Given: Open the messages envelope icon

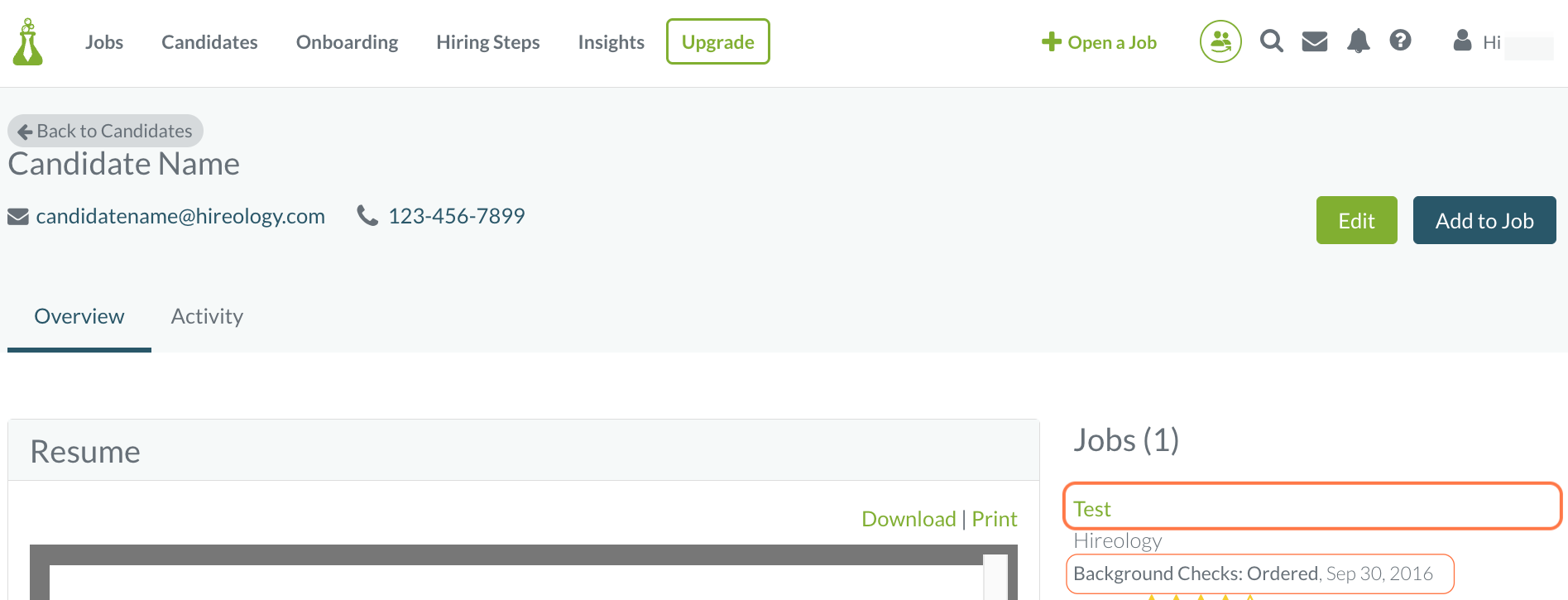Looking at the screenshot, I should (1314, 41).
